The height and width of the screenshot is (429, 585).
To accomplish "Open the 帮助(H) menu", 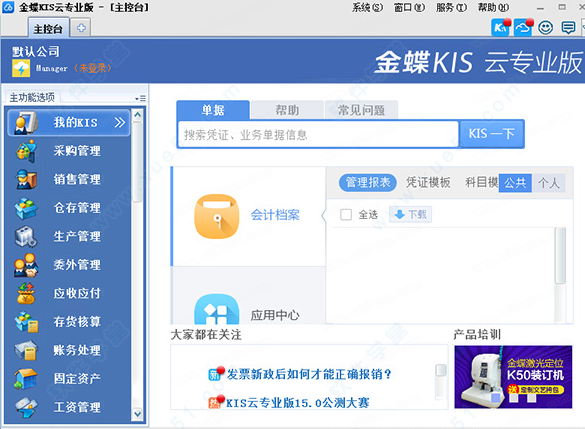I will coord(493,7).
